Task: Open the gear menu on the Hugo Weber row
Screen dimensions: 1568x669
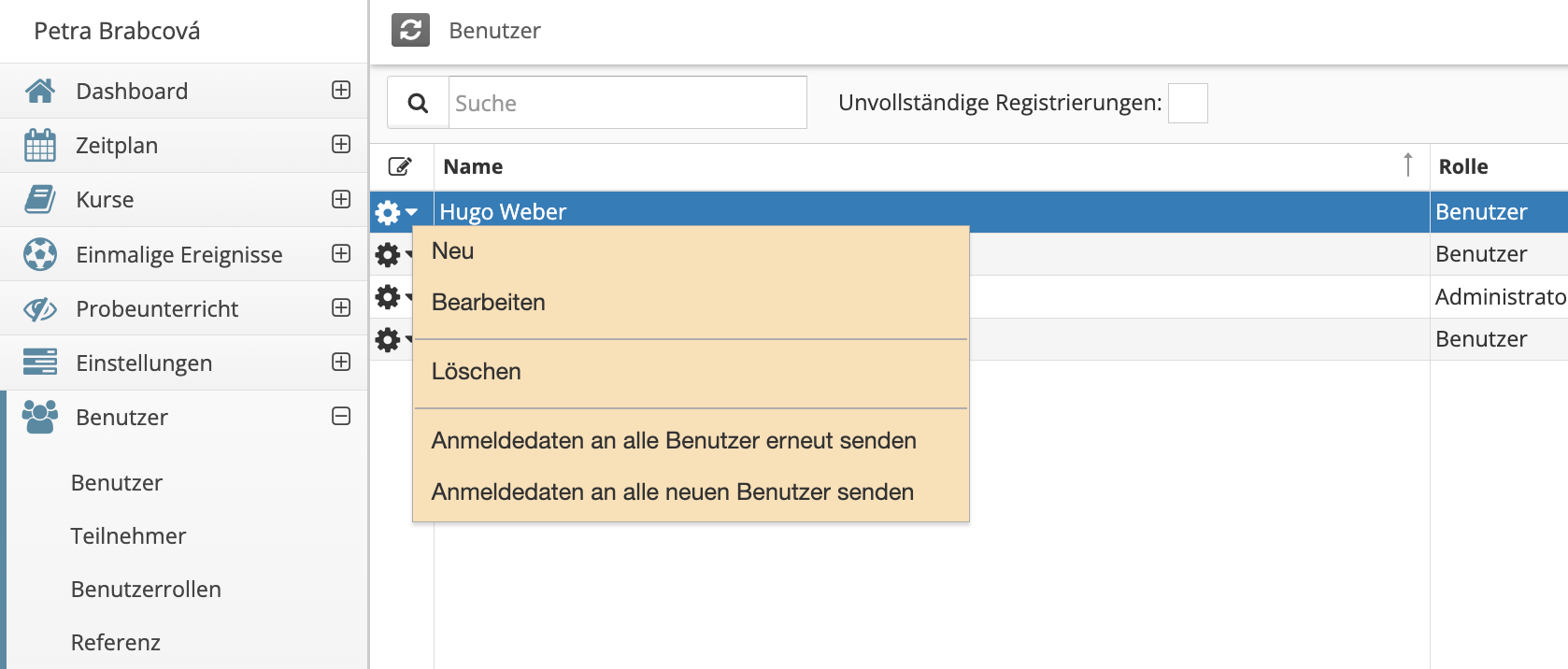Action: click(396, 212)
